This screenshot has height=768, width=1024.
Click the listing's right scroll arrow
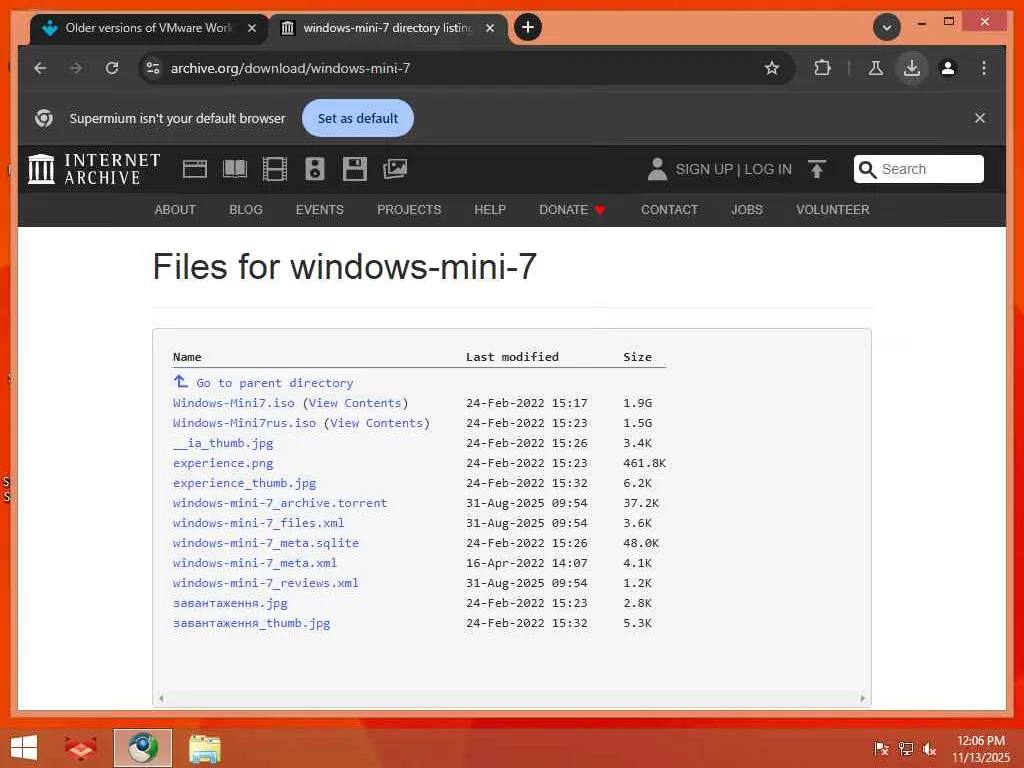pos(862,698)
